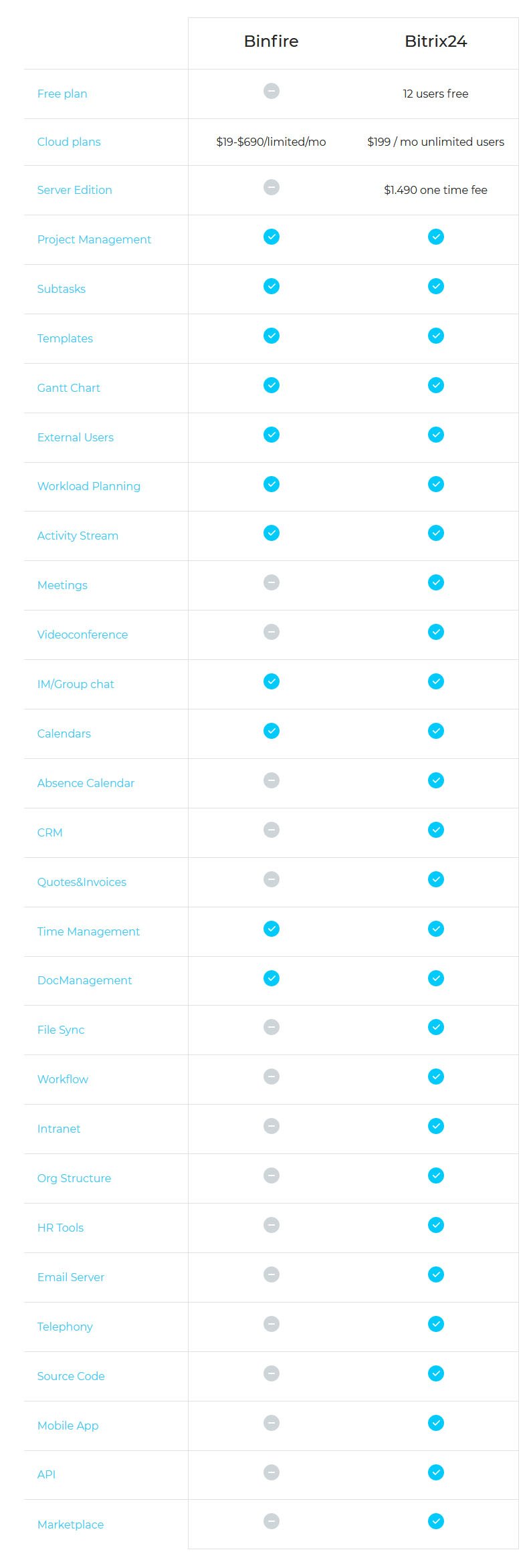Click Binfire's gray dash for Server Edition

[x=271, y=187]
